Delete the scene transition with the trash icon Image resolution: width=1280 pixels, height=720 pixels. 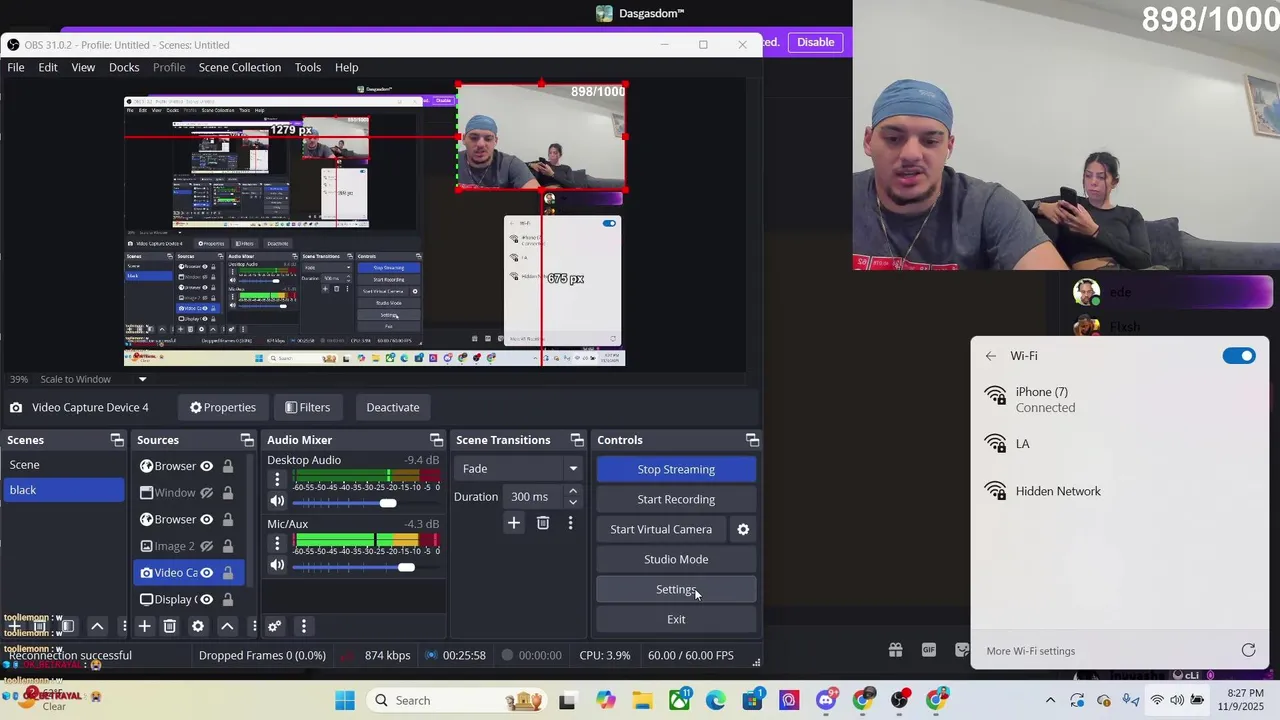click(x=543, y=523)
